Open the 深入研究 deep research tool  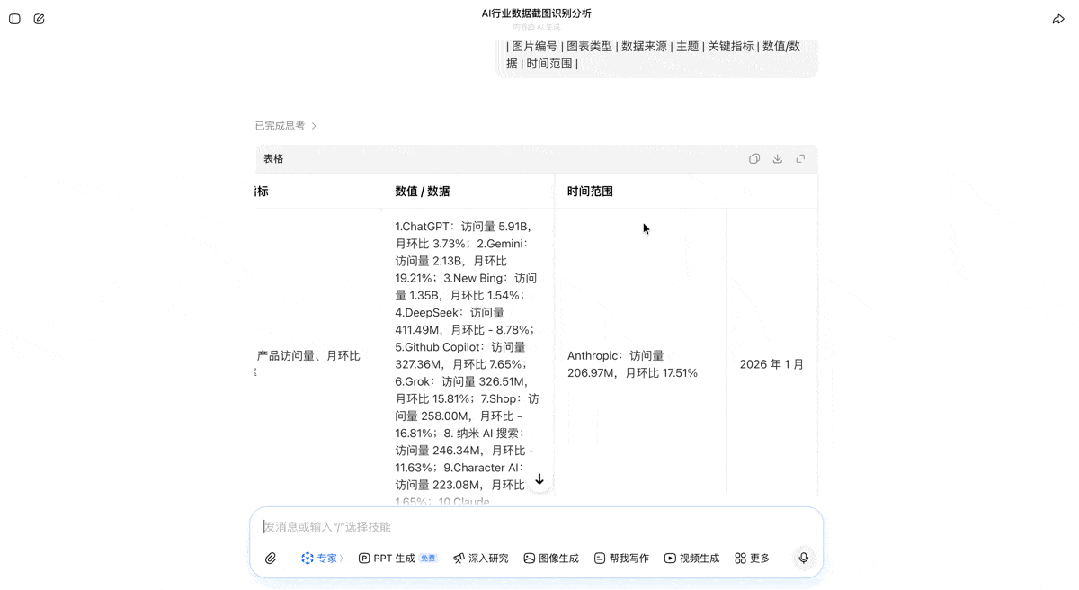[479, 558]
